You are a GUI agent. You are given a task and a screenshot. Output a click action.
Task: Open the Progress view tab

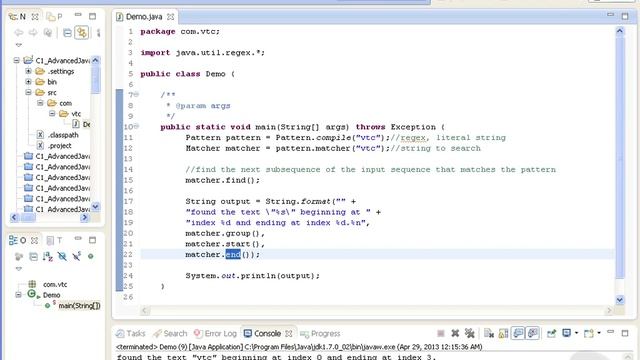tap(320, 333)
